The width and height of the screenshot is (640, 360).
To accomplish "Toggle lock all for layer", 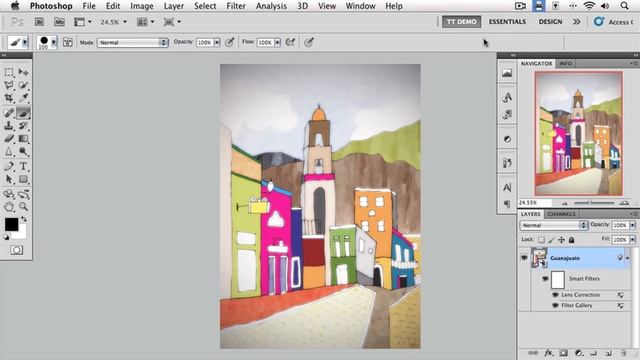I will coord(571,240).
